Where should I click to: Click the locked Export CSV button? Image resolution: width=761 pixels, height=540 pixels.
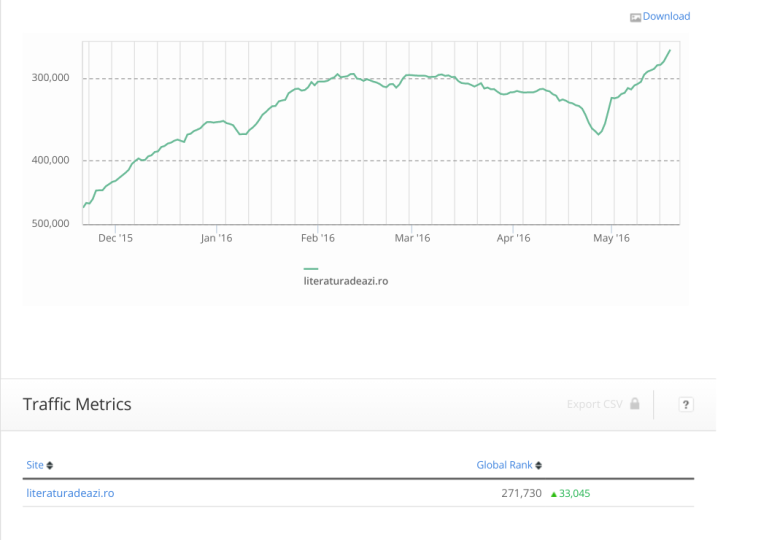point(603,404)
